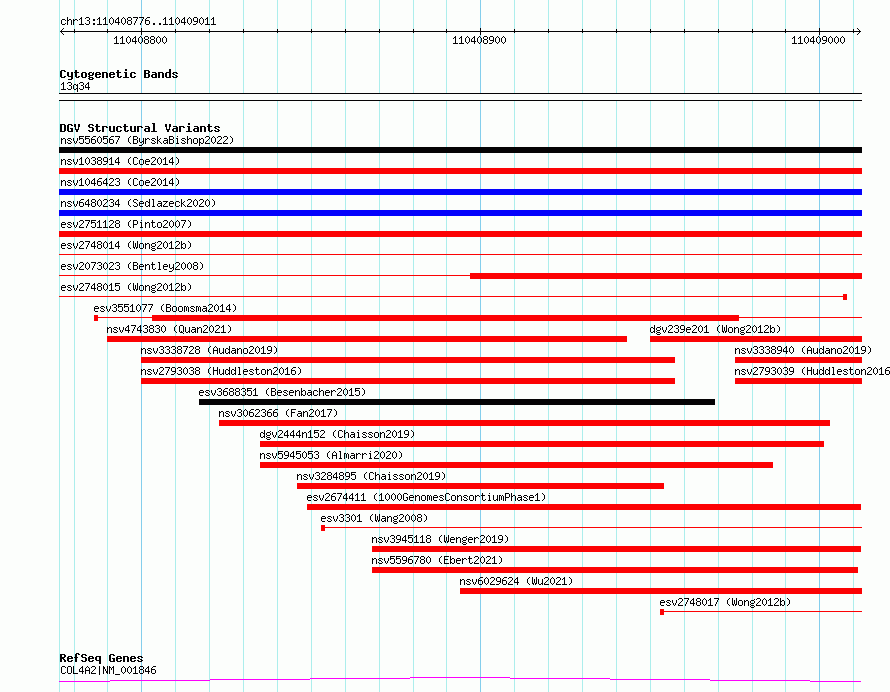Click the black bar under esv3688351
Image resolution: width=890 pixels, height=692 pixels.
pos(457,402)
